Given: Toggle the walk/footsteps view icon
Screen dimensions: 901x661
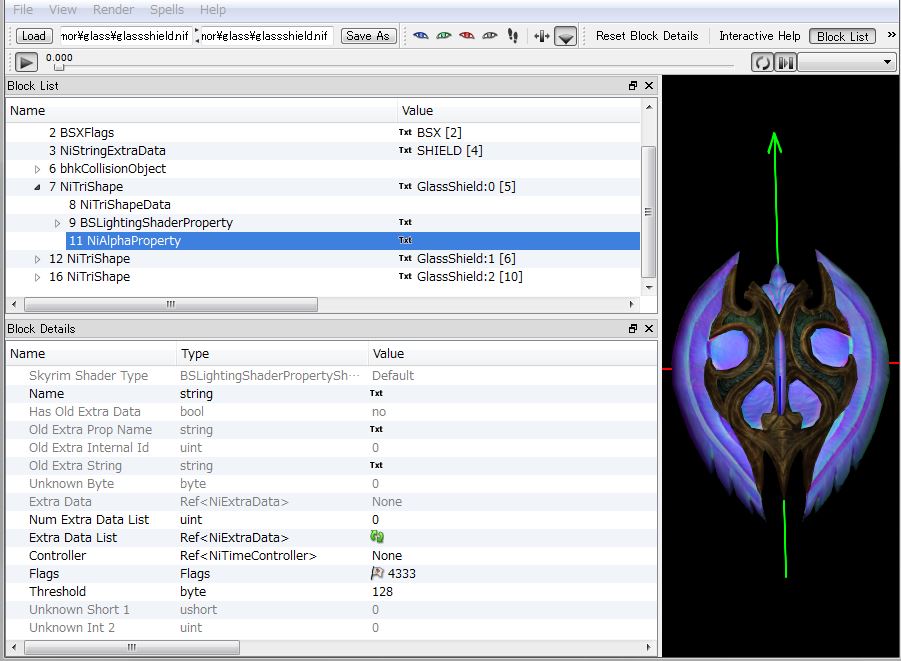Looking at the screenshot, I should (x=513, y=36).
